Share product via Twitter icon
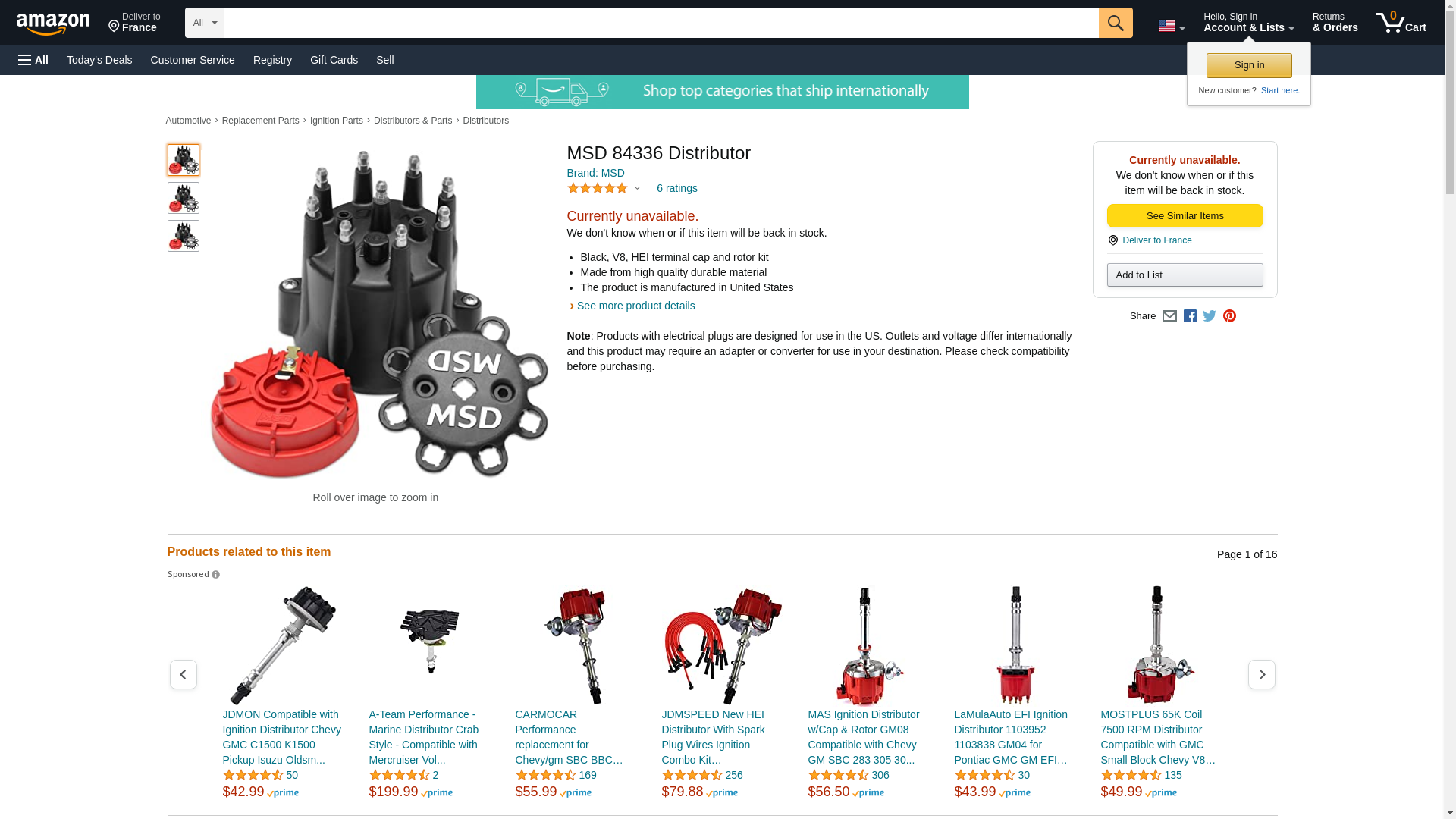Image resolution: width=1456 pixels, height=819 pixels. [1210, 316]
